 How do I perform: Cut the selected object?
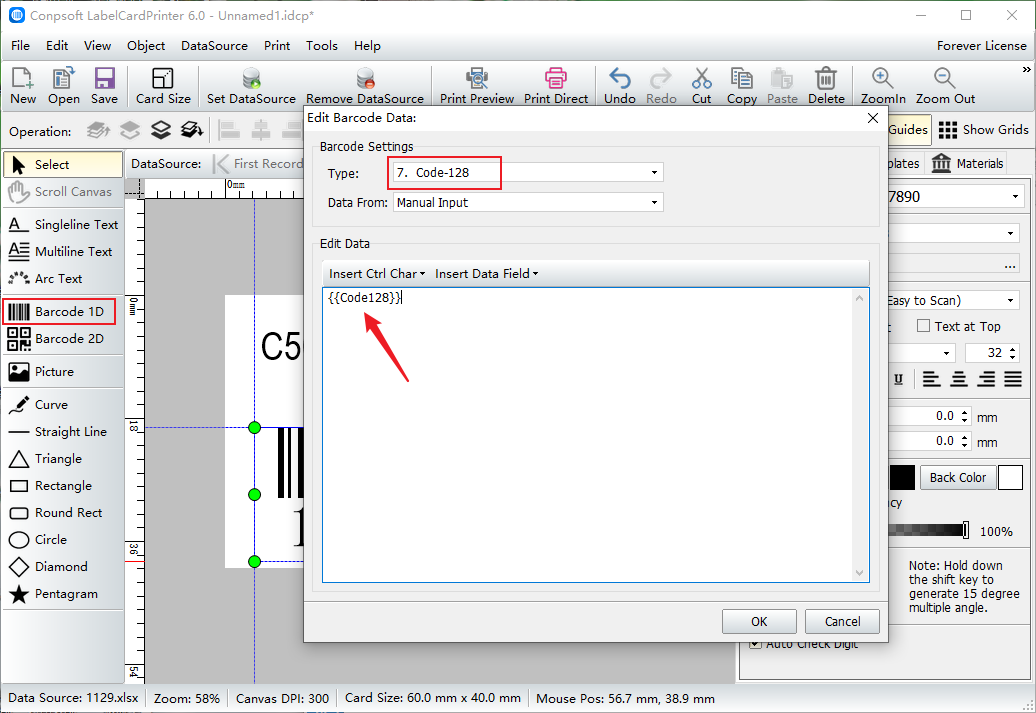click(x=701, y=86)
